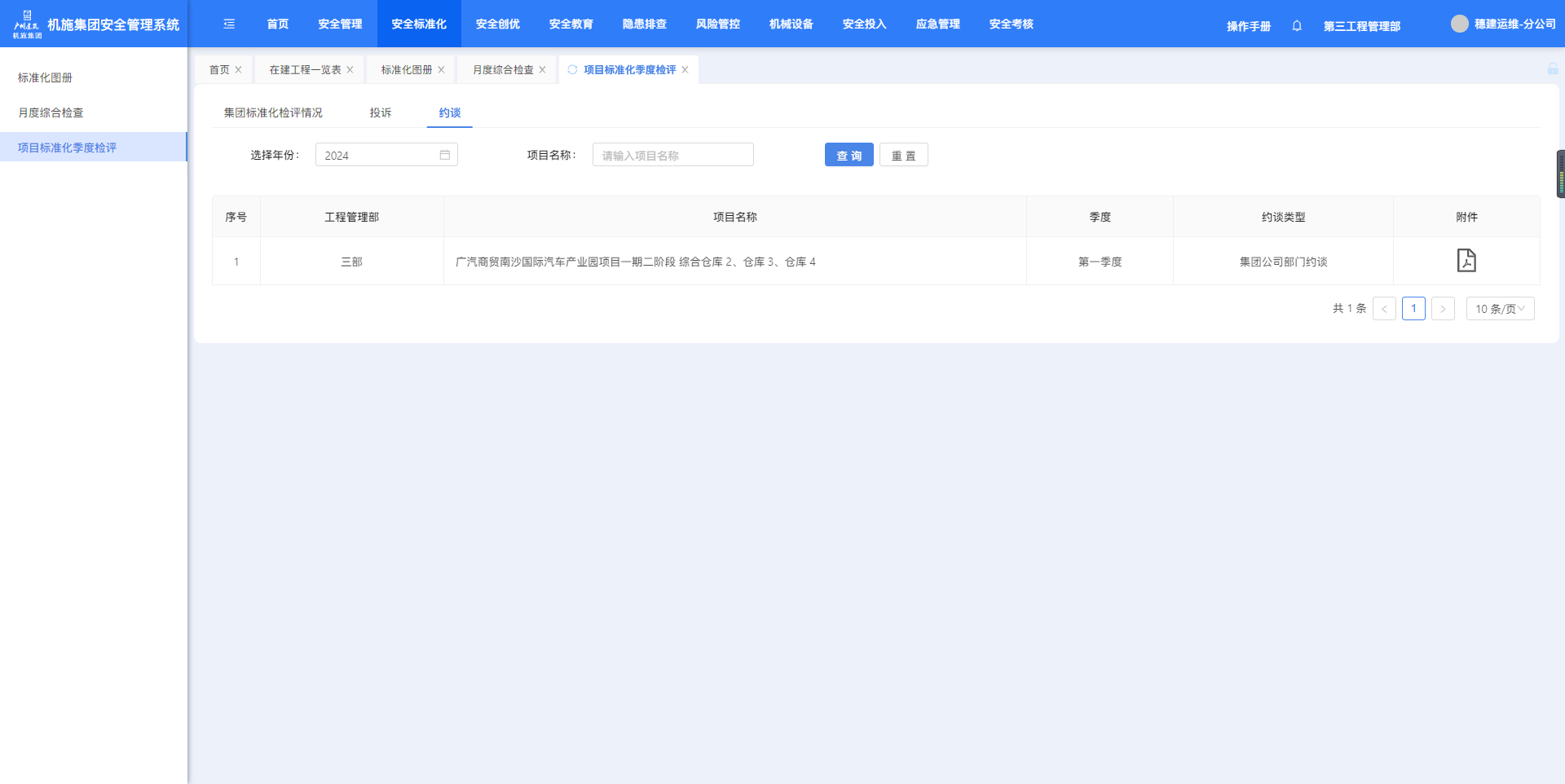Open the PDF attachment in row 1

1466,261
